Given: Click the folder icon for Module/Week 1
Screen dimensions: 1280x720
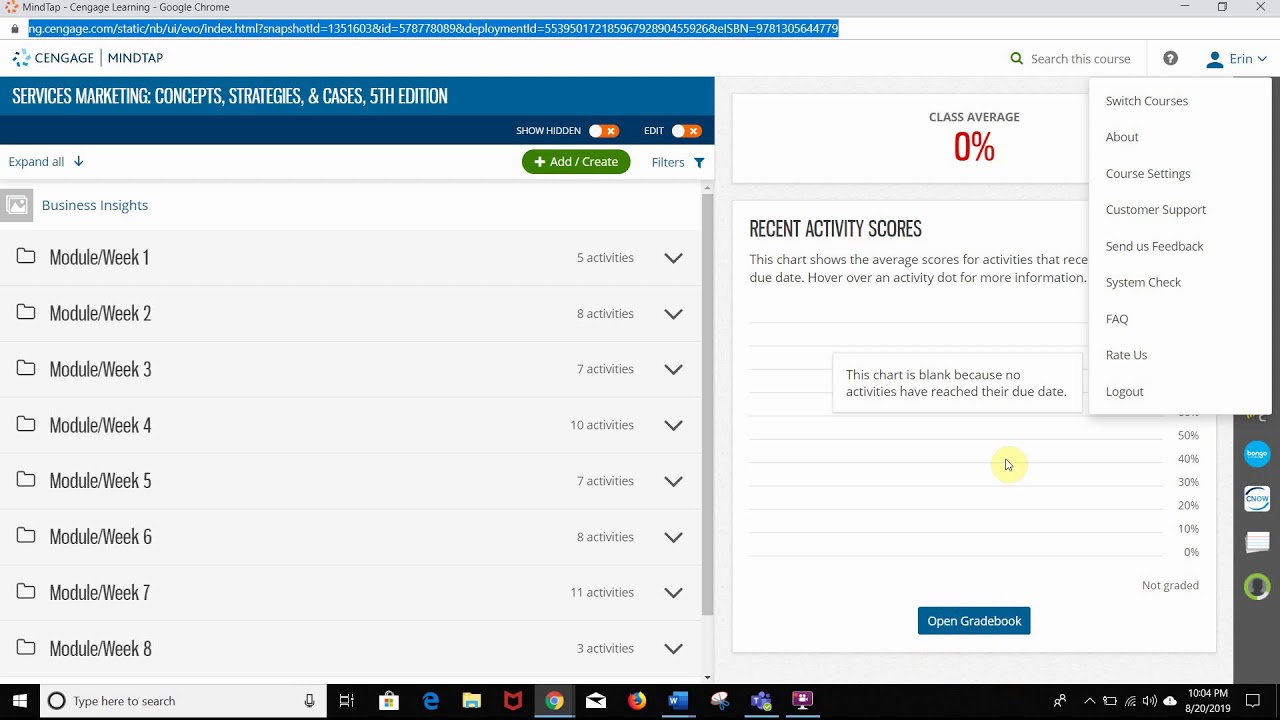Looking at the screenshot, I should [x=26, y=256].
